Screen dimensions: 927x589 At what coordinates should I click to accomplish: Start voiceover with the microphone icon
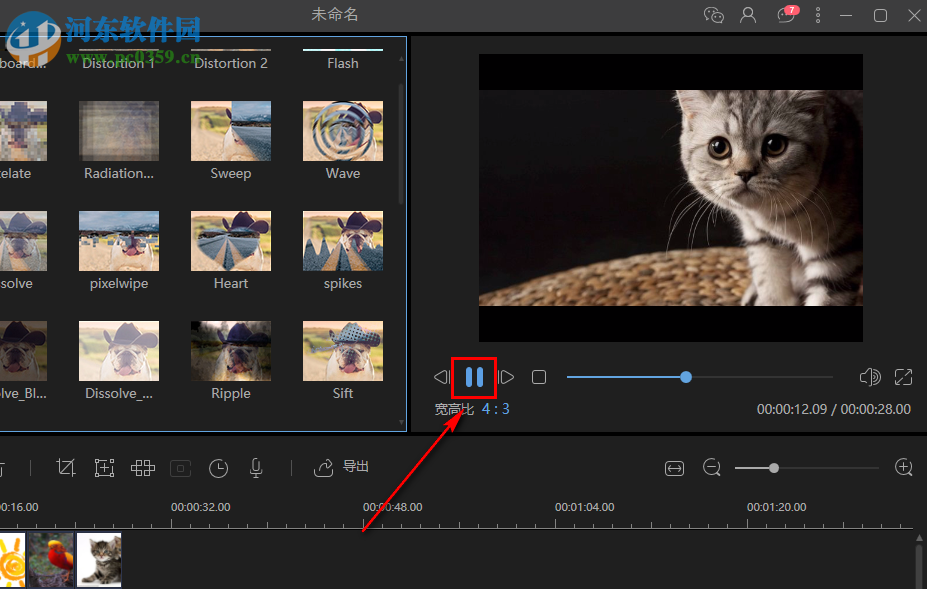click(x=256, y=467)
